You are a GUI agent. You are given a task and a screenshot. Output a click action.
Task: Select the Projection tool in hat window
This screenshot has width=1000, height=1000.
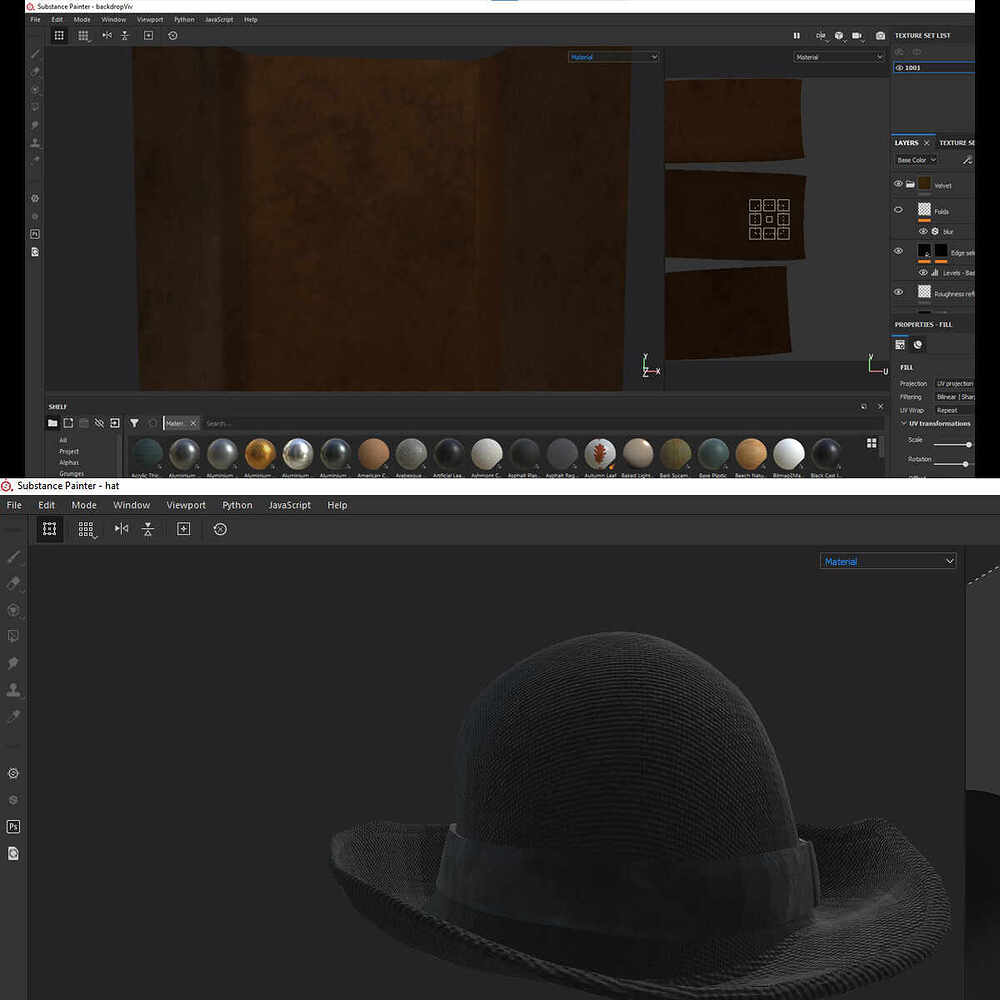pyautogui.click(x=13, y=610)
